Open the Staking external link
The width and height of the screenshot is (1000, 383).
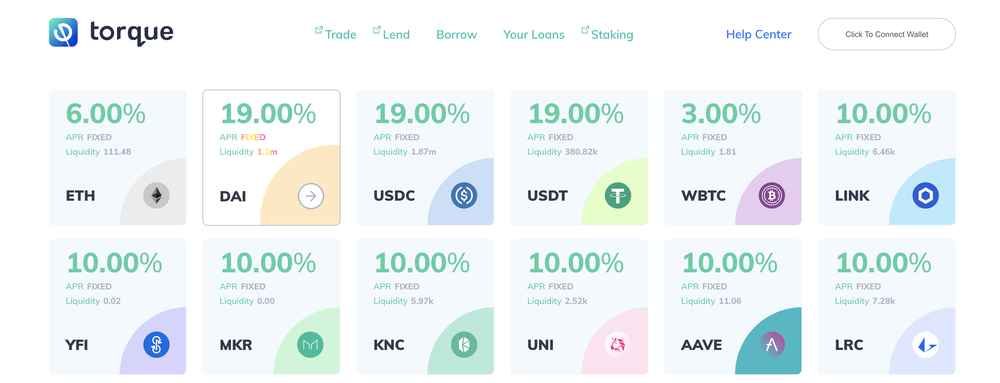point(607,34)
